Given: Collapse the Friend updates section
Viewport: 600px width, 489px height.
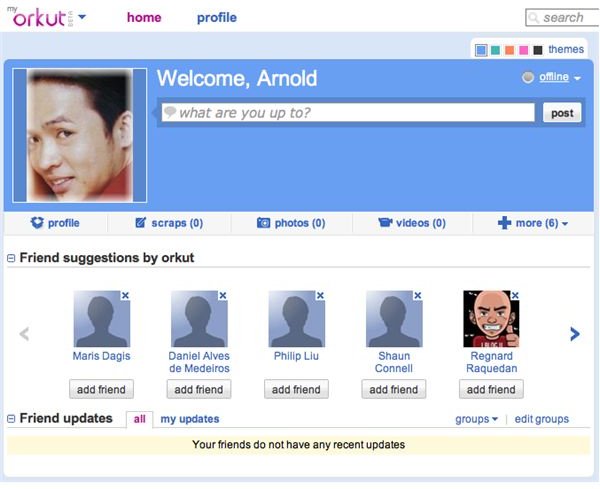Looking at the screenshot, I should tap(11, 419).
